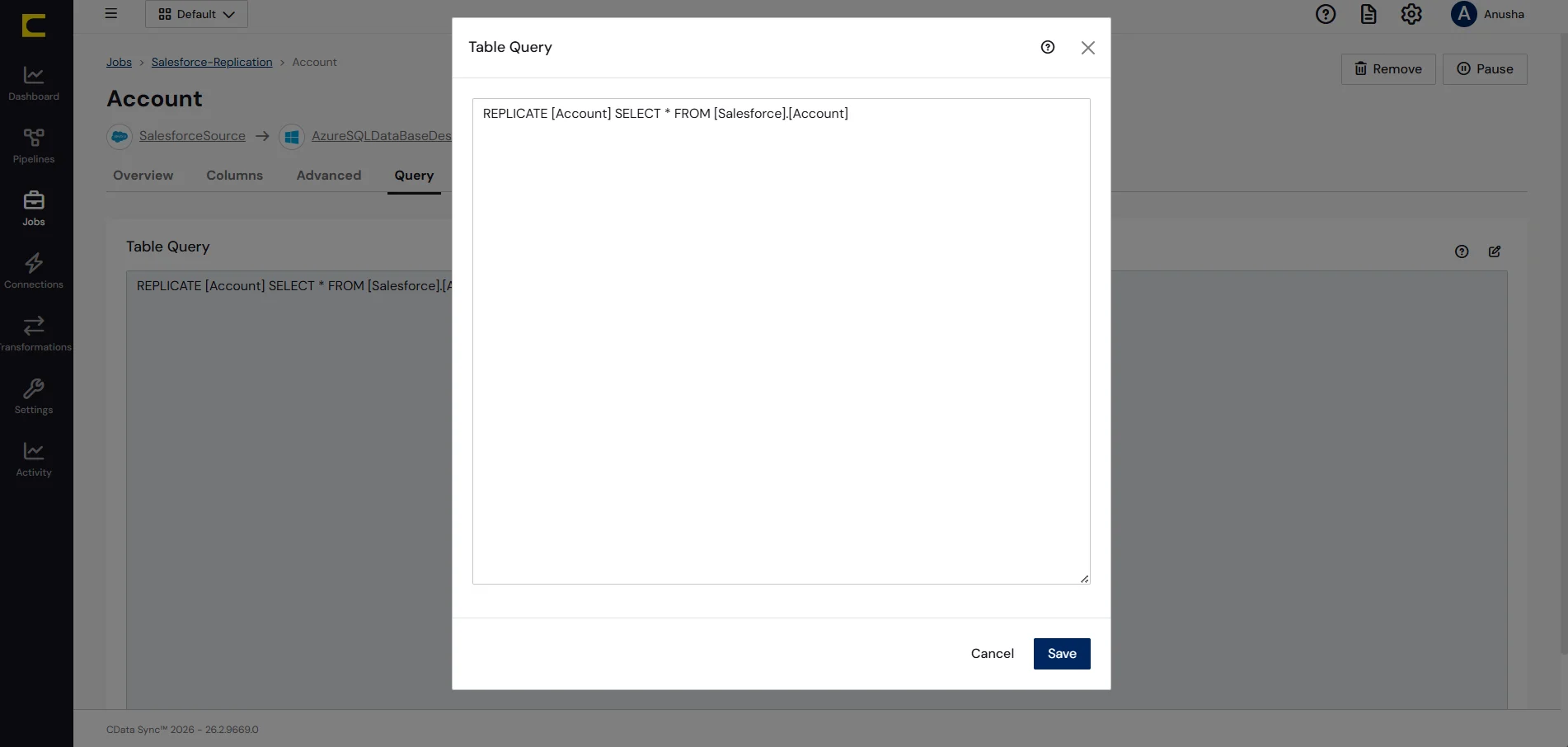Open the documentation page icon
The image size is (1568, 747).
1368,14
